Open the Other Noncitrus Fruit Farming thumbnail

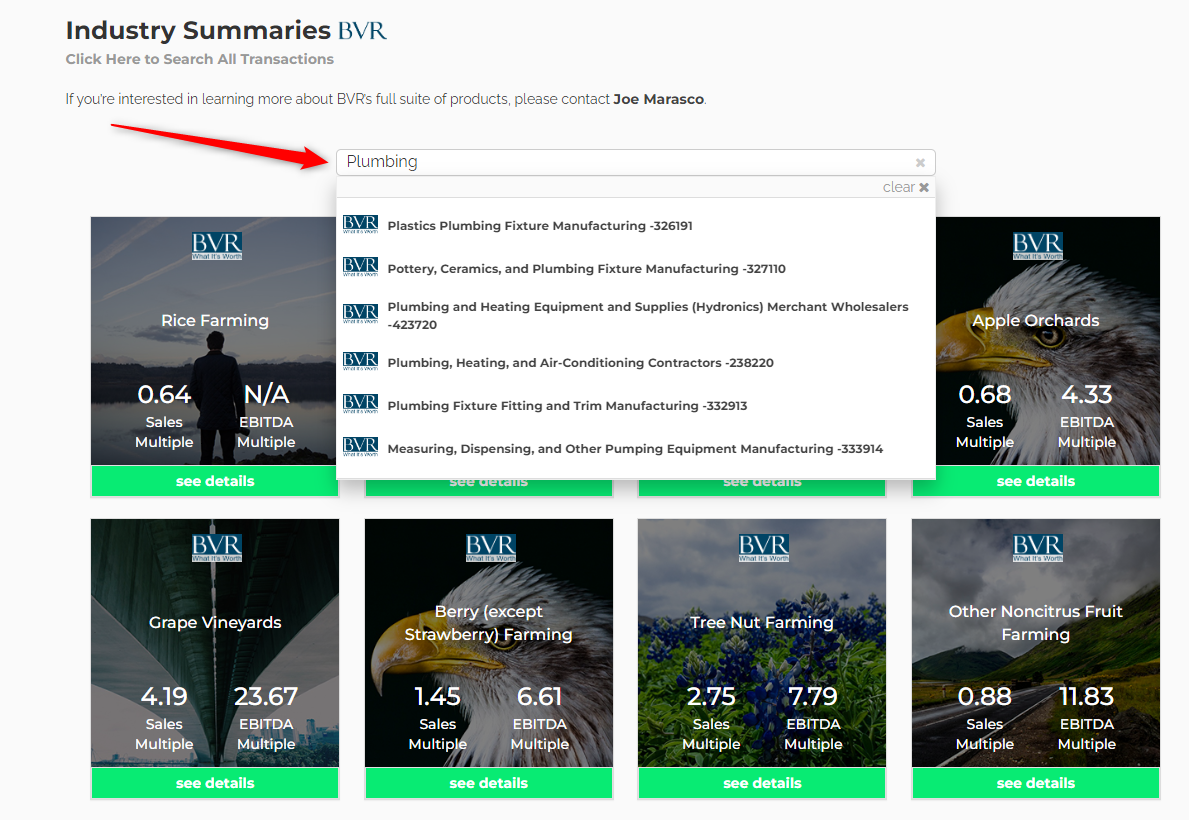[1035, 640]
